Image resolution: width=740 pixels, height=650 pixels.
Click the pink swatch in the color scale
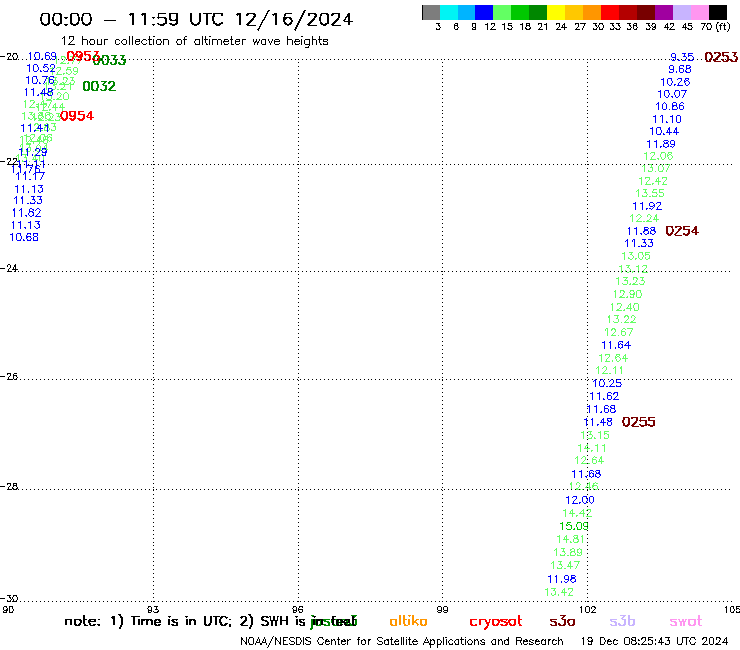699,12
